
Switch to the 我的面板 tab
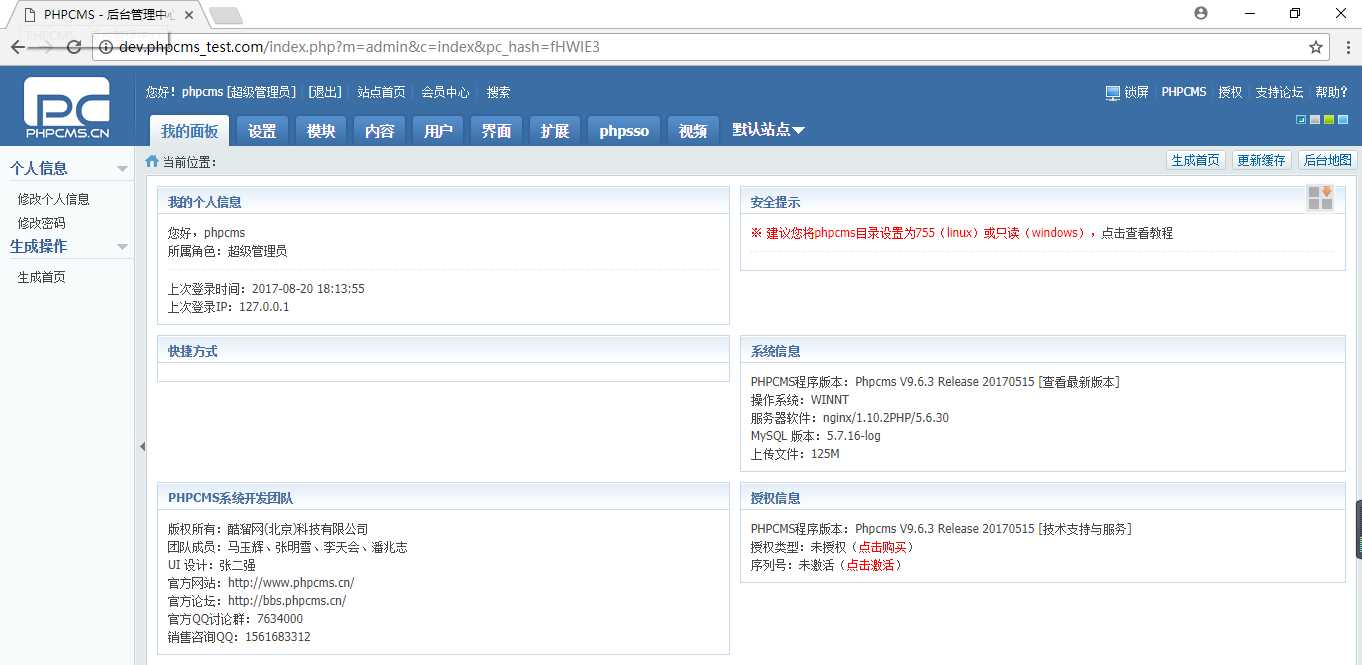pos(189,131)
